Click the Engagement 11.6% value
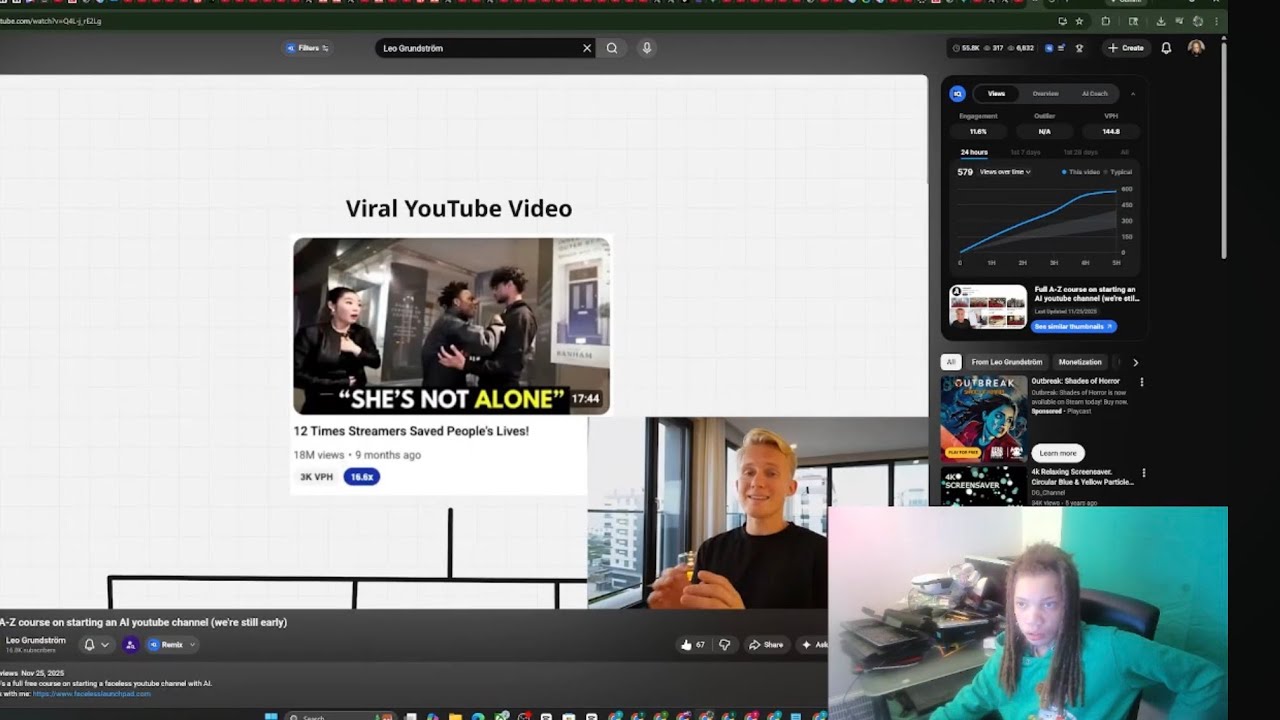This screenshot has height=720, width=1280. click(978, 131)
